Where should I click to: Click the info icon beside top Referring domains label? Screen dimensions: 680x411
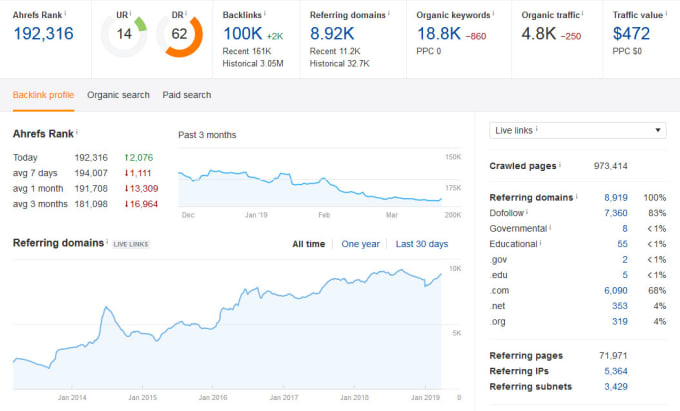[389, 13]
